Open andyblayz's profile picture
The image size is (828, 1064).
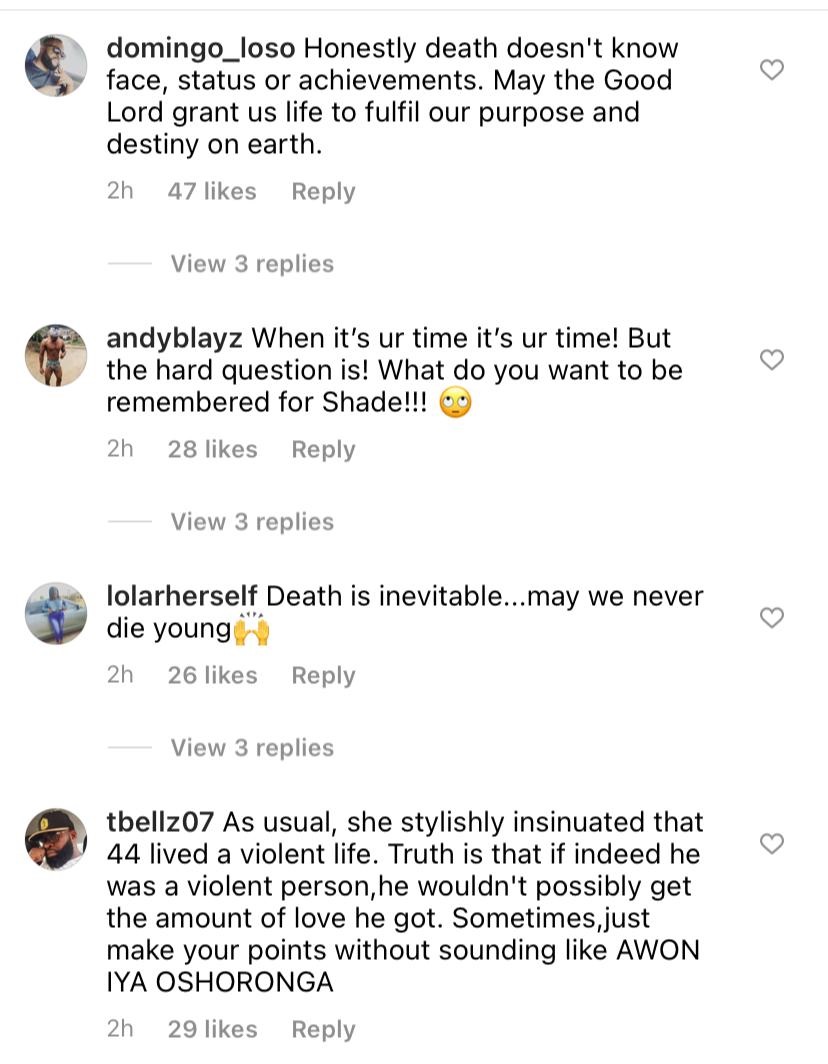(x=56, y=355)
